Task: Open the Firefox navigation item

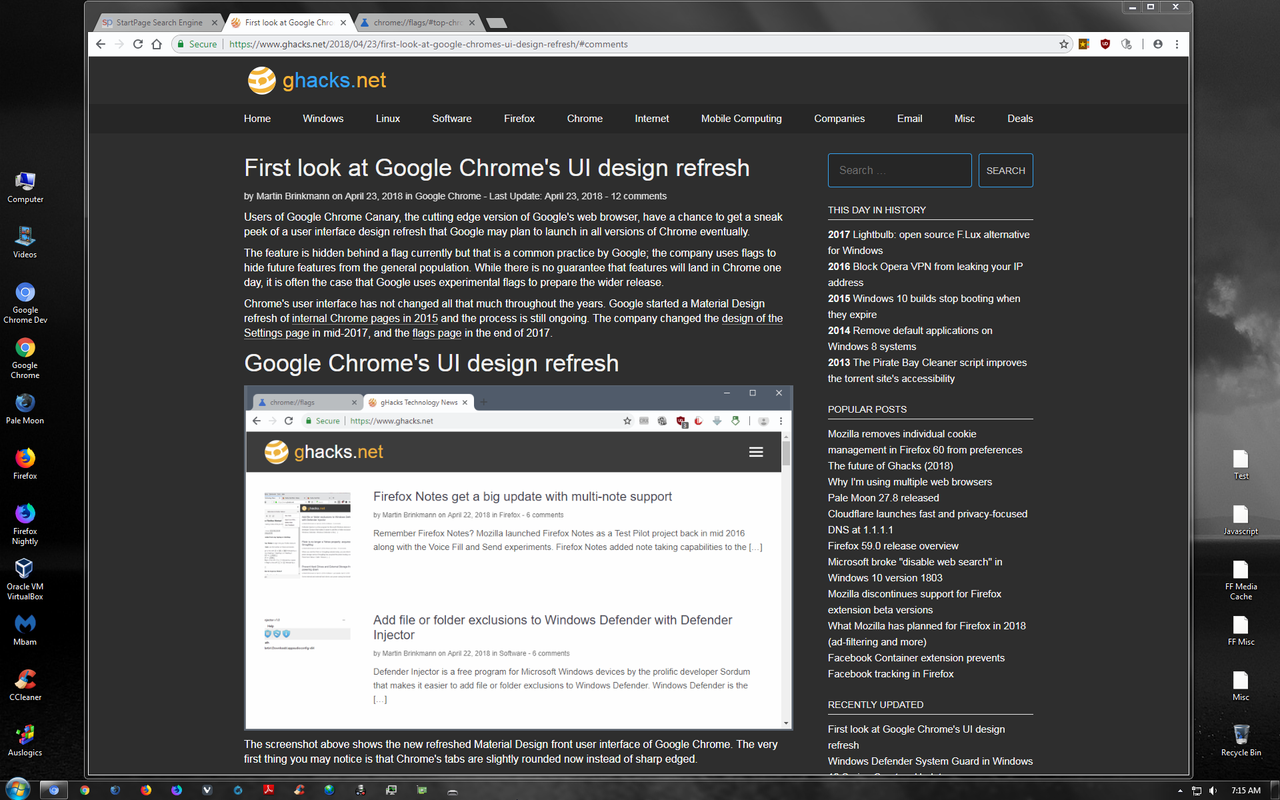Action: point(519,118)
